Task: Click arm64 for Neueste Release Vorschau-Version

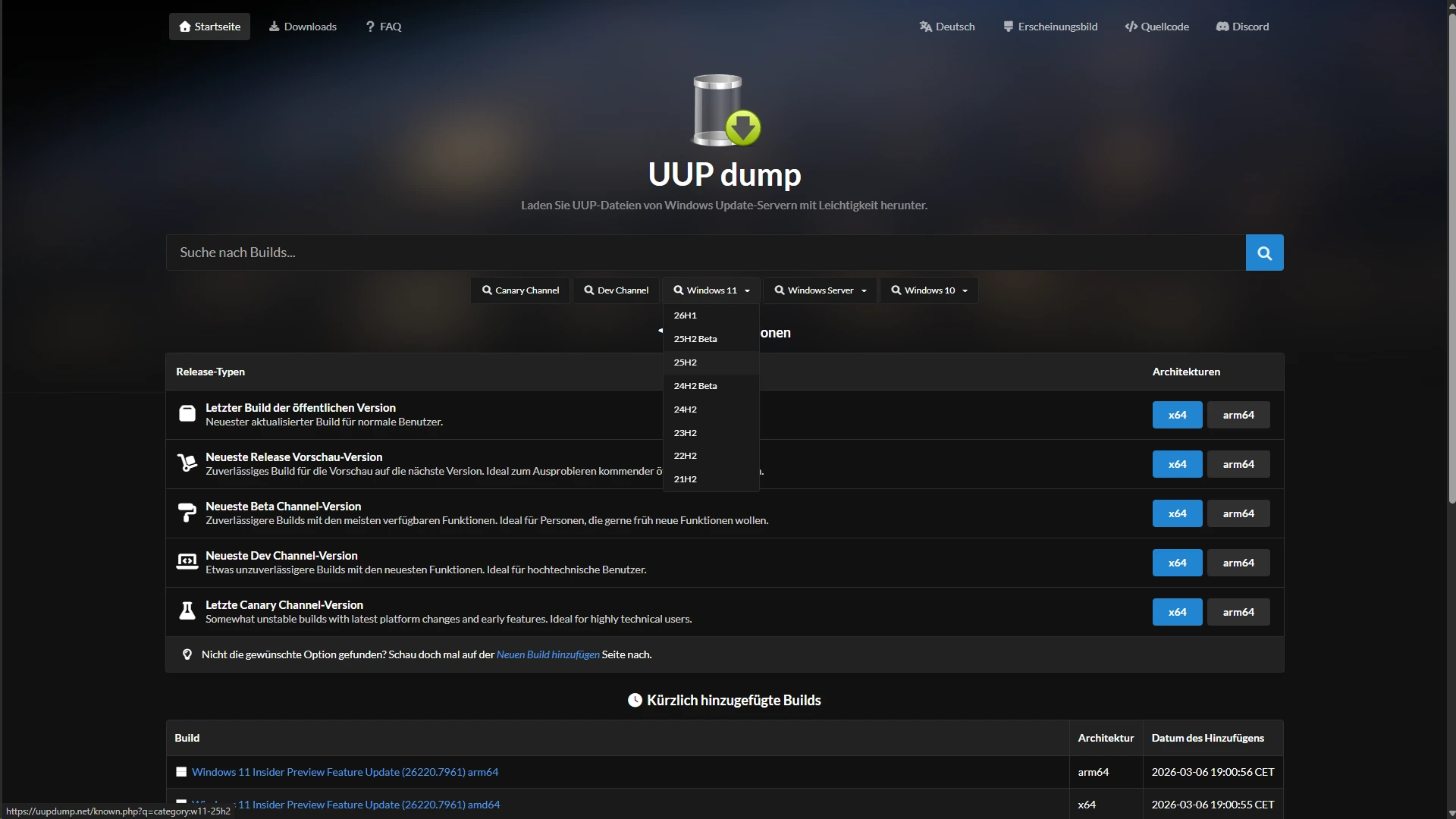Action: pos(1238,464)
